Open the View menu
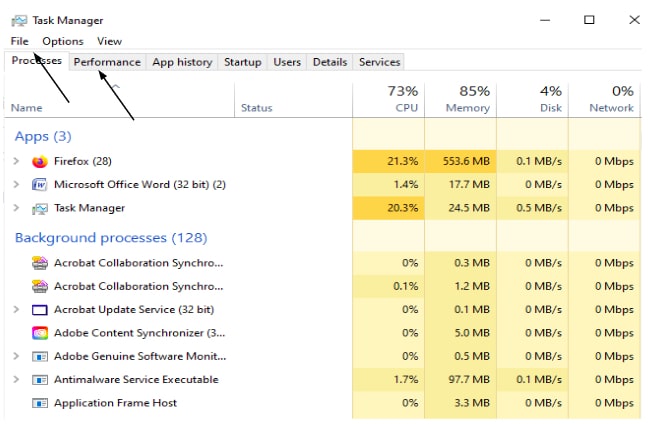Screen dimensions: 648x424 tap(110, 41)
